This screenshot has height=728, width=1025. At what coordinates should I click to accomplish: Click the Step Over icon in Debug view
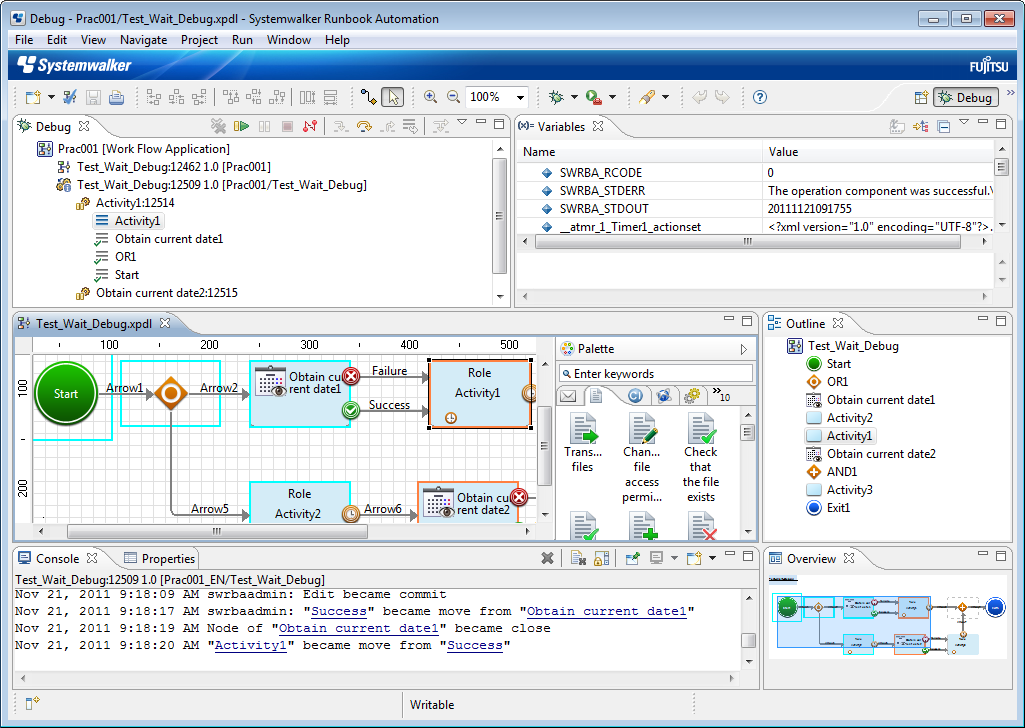(364, 126)
